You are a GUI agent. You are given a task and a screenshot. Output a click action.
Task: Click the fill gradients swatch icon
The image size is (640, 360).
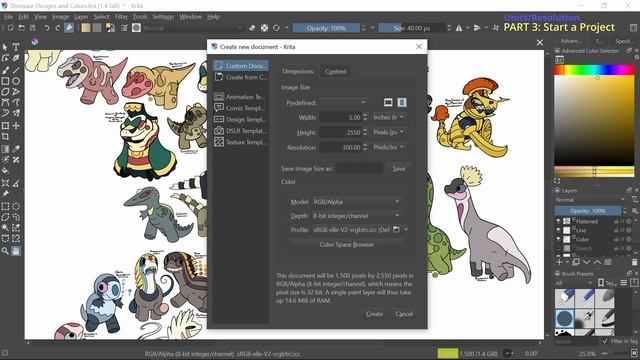click(x=85, y=28)
